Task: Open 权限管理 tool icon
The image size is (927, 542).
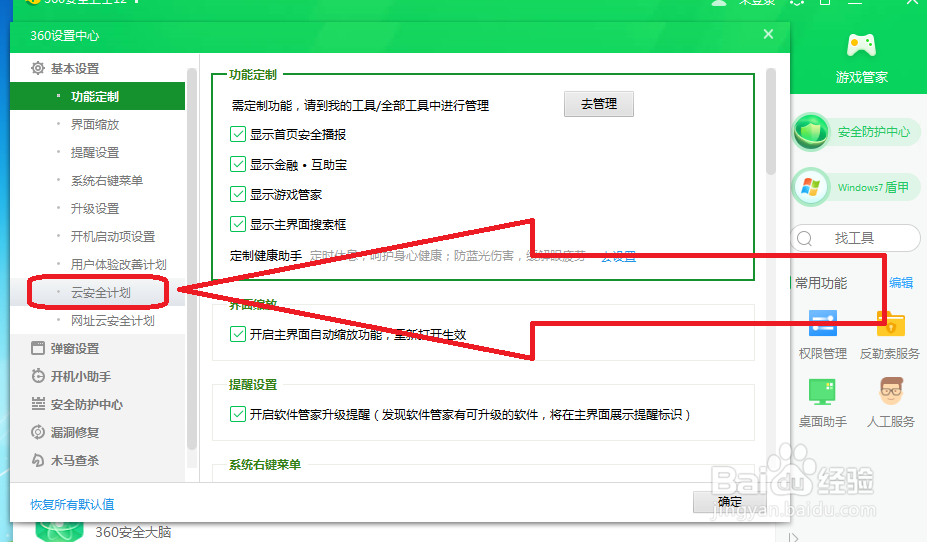Action: coord(822,323)
